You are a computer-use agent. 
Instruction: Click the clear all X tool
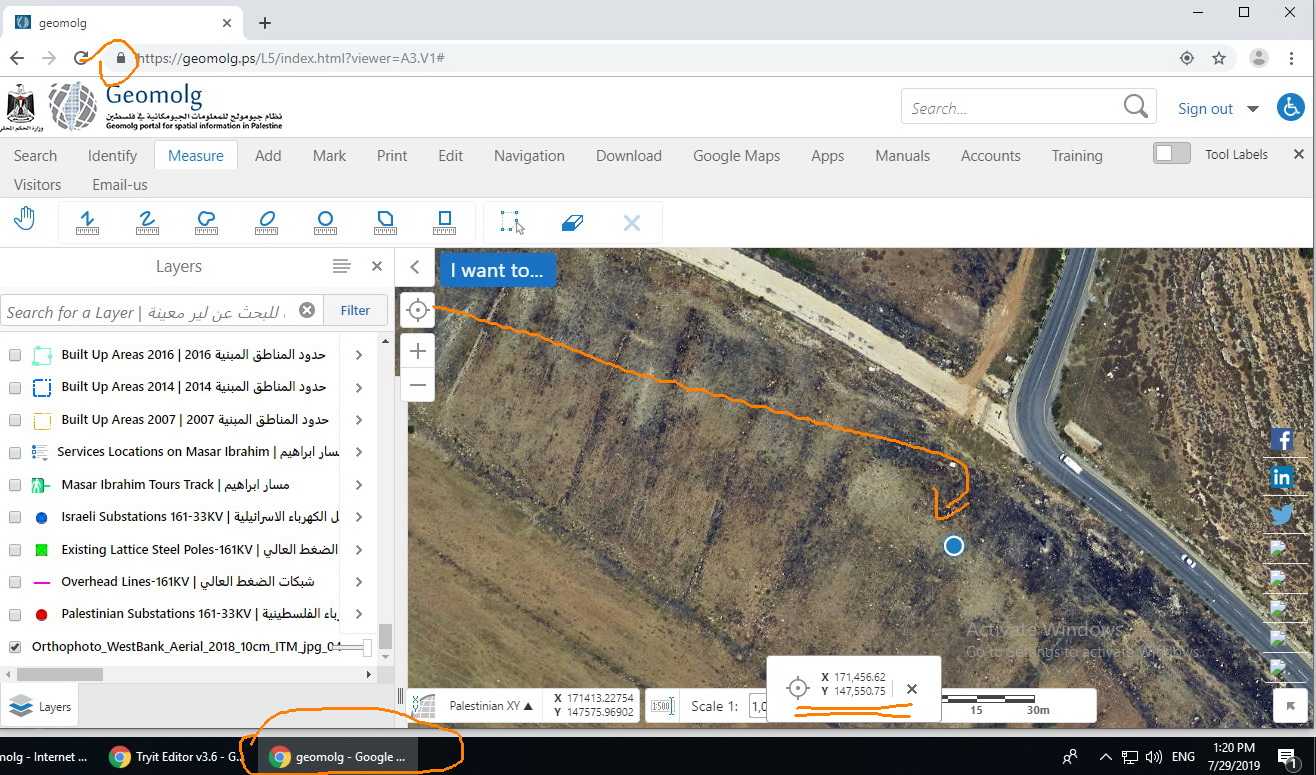[632, 222]
